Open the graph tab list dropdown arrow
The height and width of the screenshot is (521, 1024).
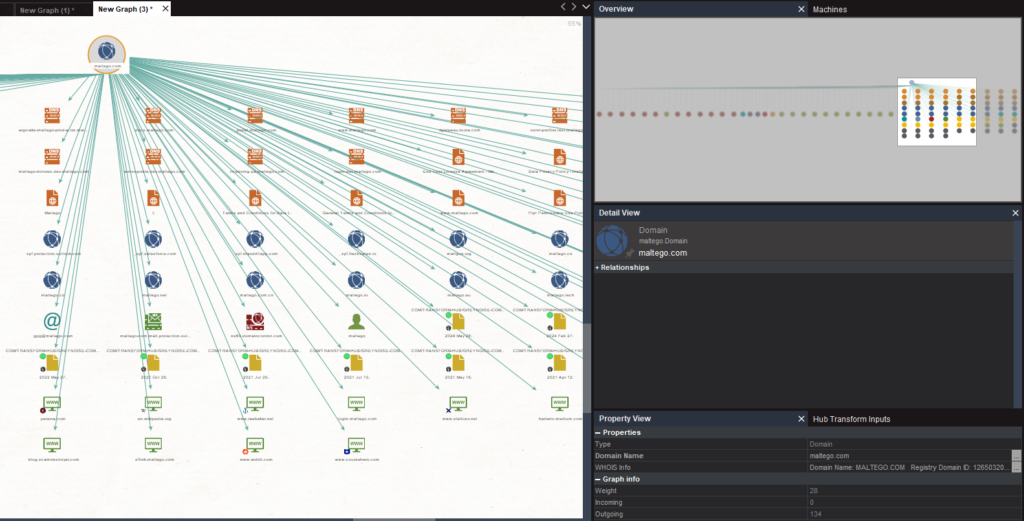586,7
